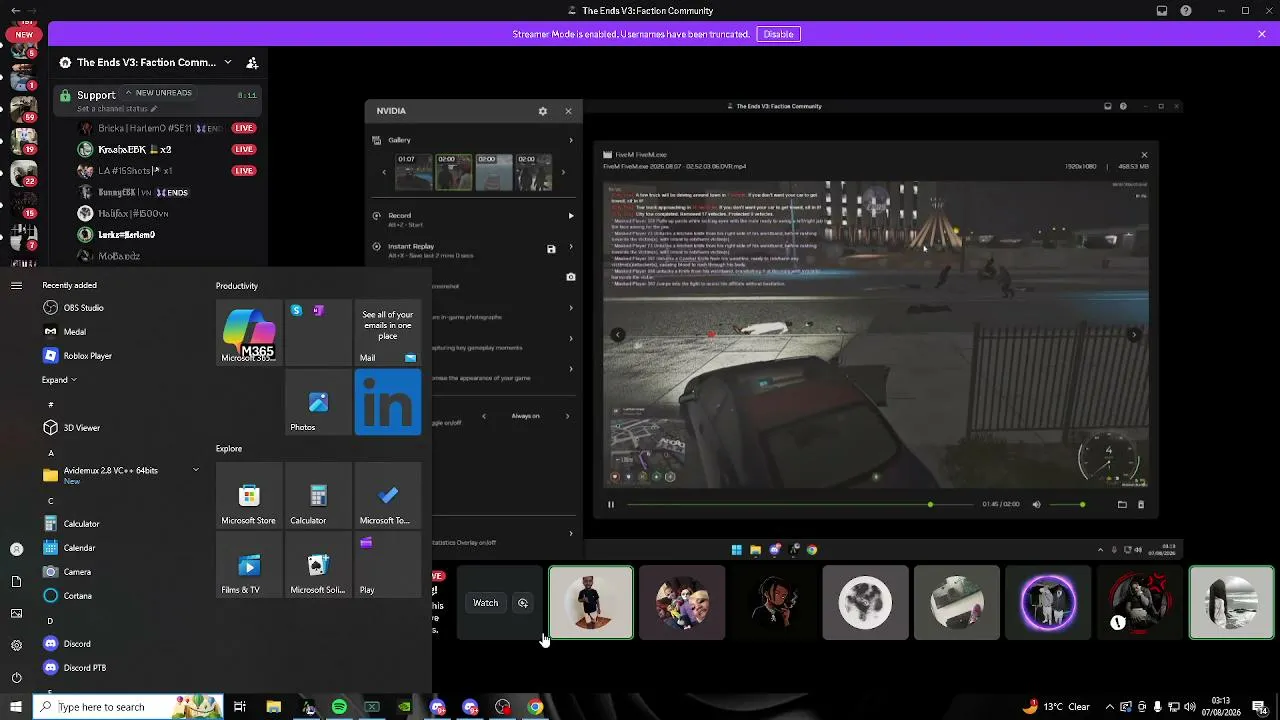
Task: Open the LinkedIn tile
Action: tap(388, 402)
